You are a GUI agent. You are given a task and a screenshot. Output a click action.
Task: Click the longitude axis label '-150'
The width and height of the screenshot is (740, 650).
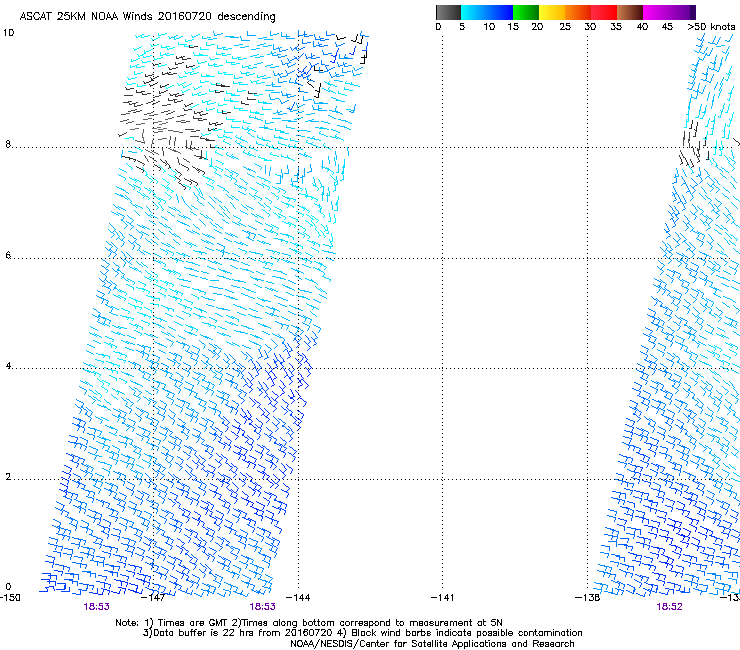point(10,598)
